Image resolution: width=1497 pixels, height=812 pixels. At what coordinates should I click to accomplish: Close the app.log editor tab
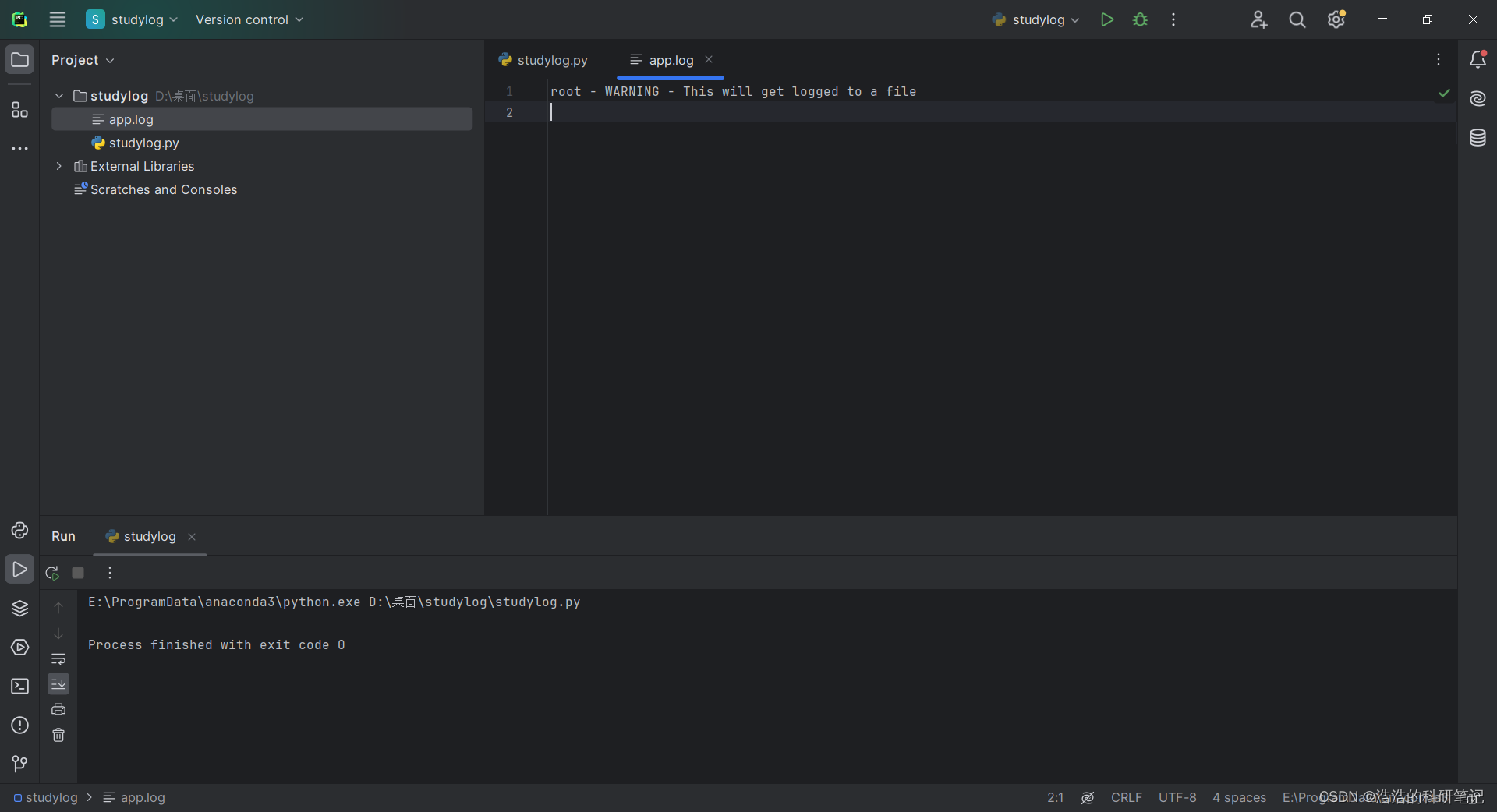point(709,59)
